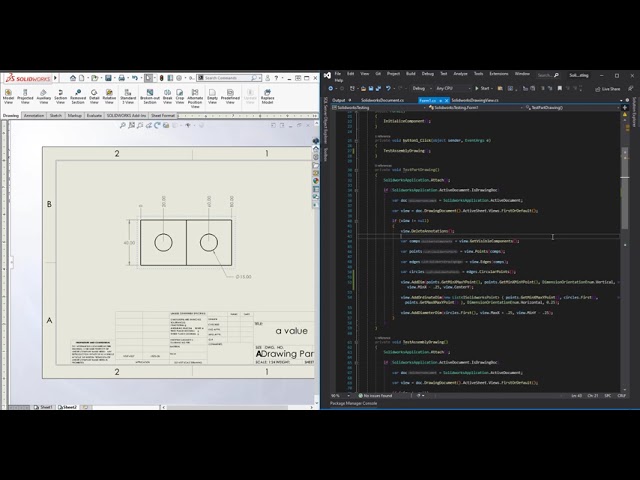The height and width of the screenshot is (480, 640).
Task: Undo the last SolidWorks action
Action: (x=135, y=78)
